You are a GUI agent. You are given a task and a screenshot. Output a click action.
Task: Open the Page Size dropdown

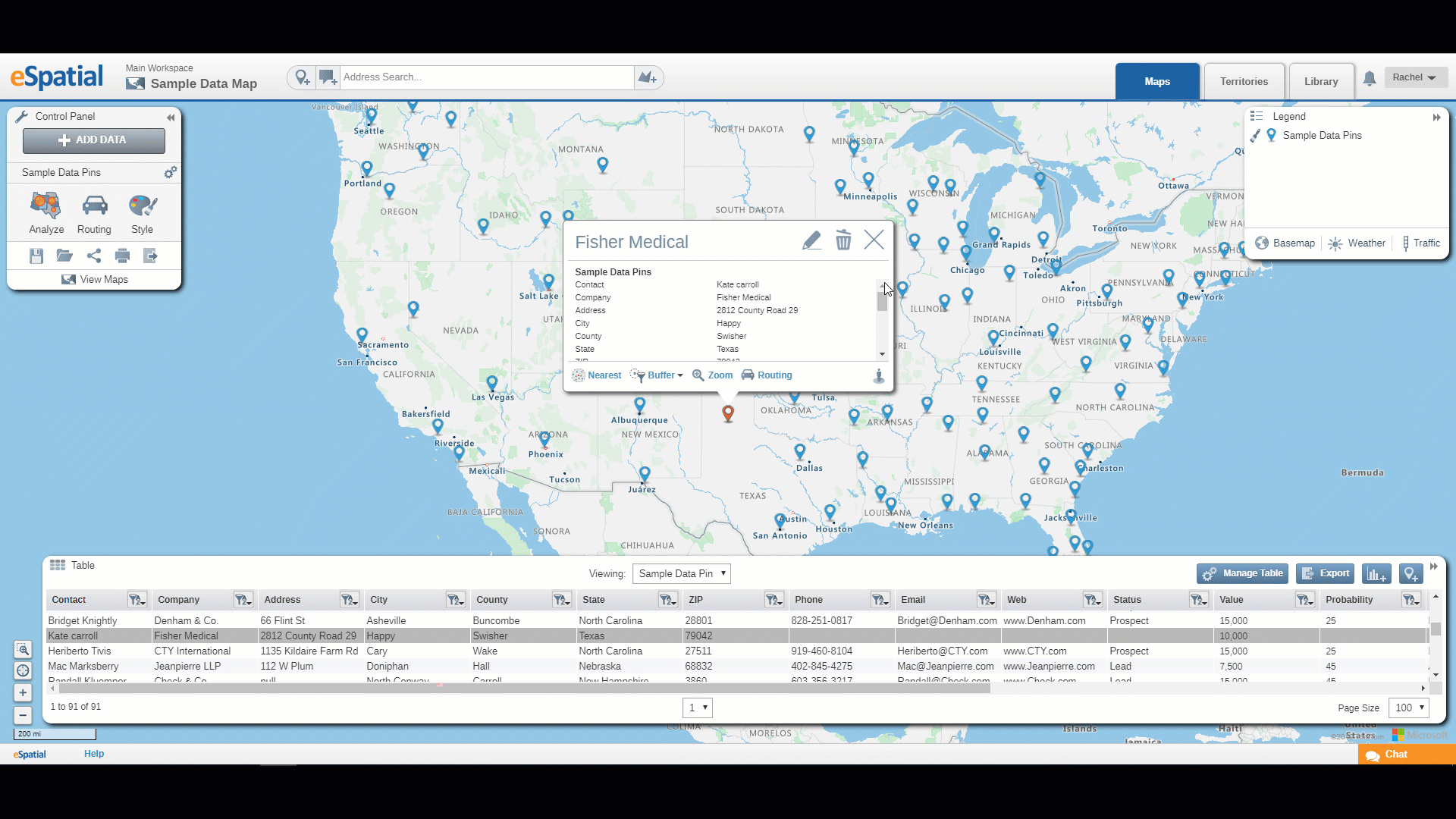[x=1409, y=708]
